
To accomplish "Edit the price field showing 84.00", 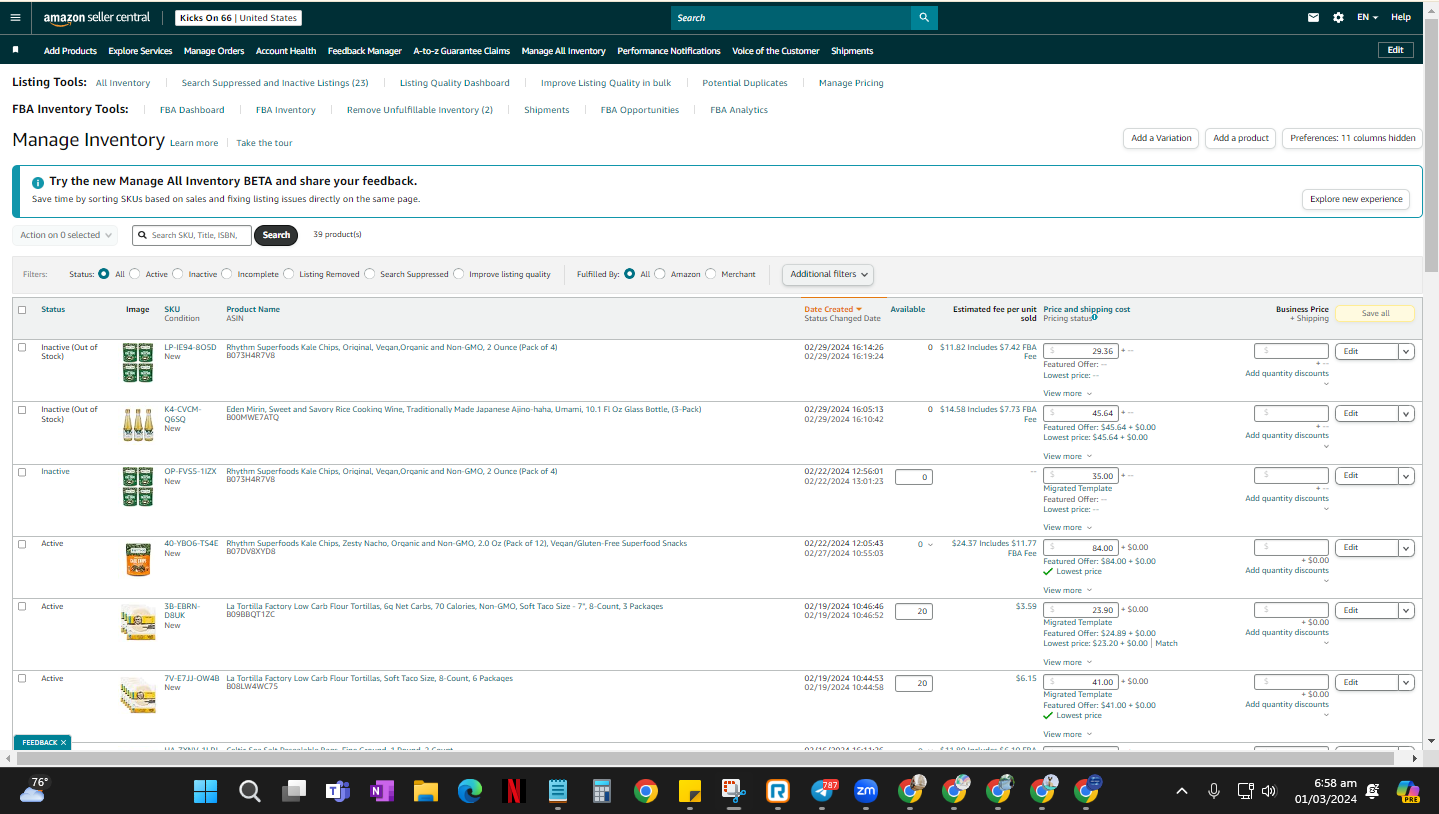I will 1080,548.
